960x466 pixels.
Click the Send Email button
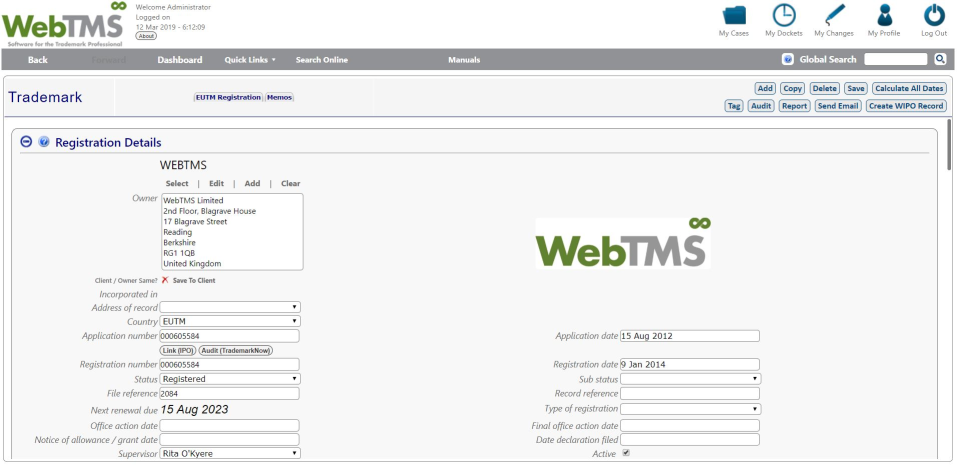pyautogui.click(x=838, y=106)
